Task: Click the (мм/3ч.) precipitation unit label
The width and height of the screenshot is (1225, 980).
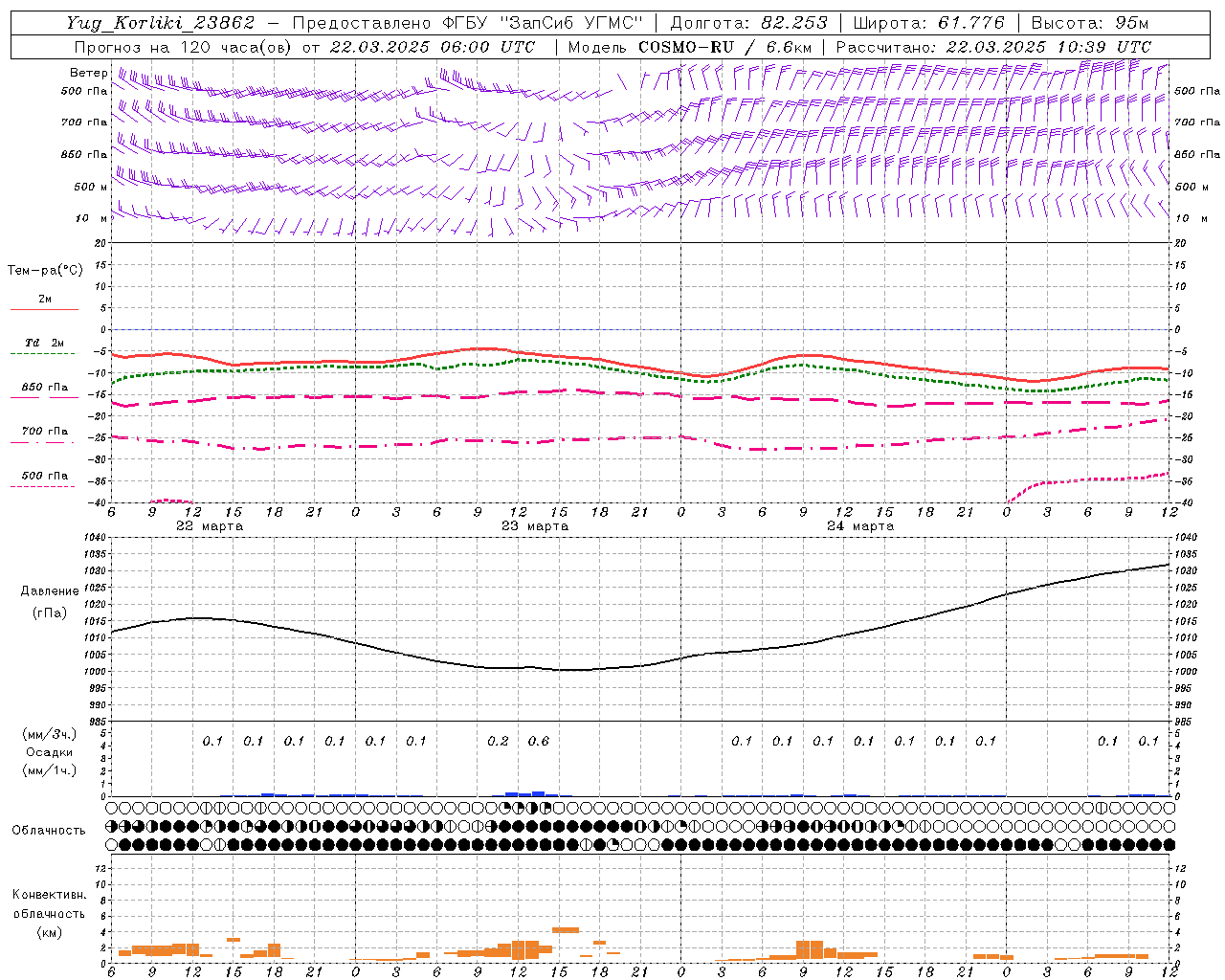Action: pos(49,734)
